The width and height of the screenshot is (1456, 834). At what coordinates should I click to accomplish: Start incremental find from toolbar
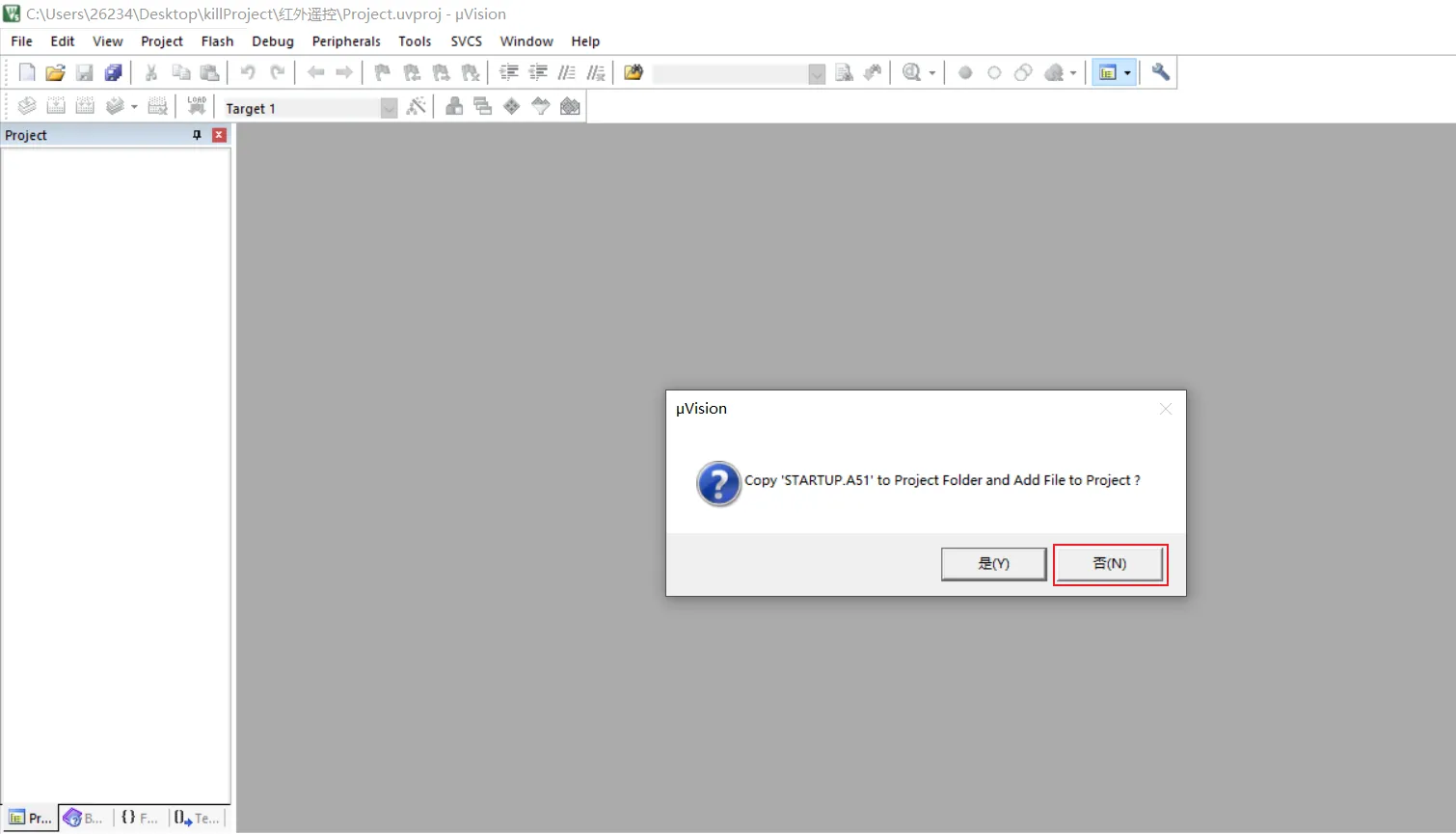pos(873,72)
